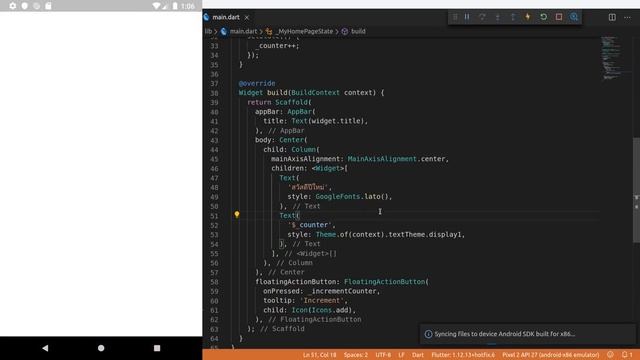
Task: Click Ln 51, Col 18 status entry
Action: [x=320, y=355]
